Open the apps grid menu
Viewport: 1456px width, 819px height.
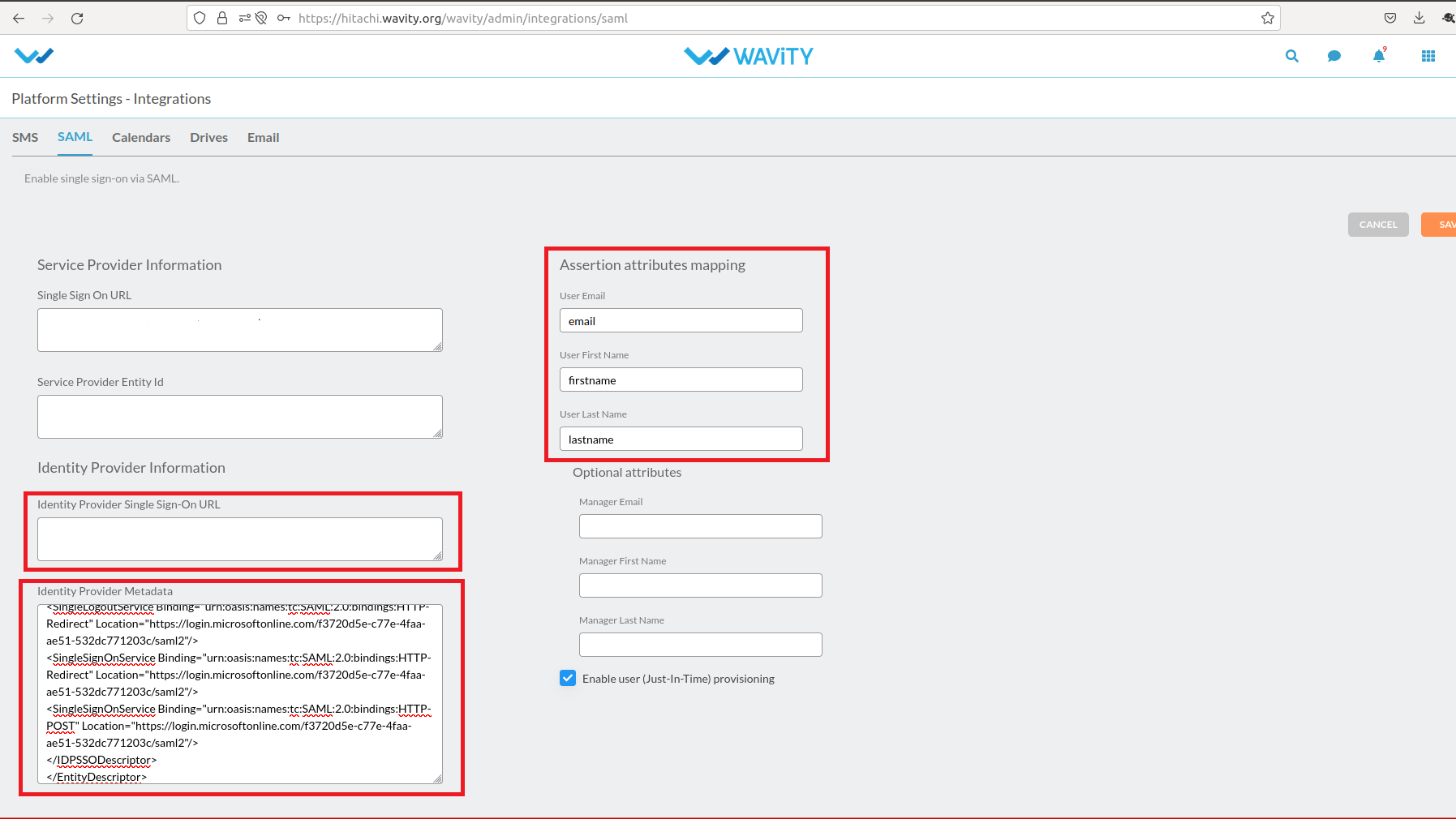[1428, 56]
